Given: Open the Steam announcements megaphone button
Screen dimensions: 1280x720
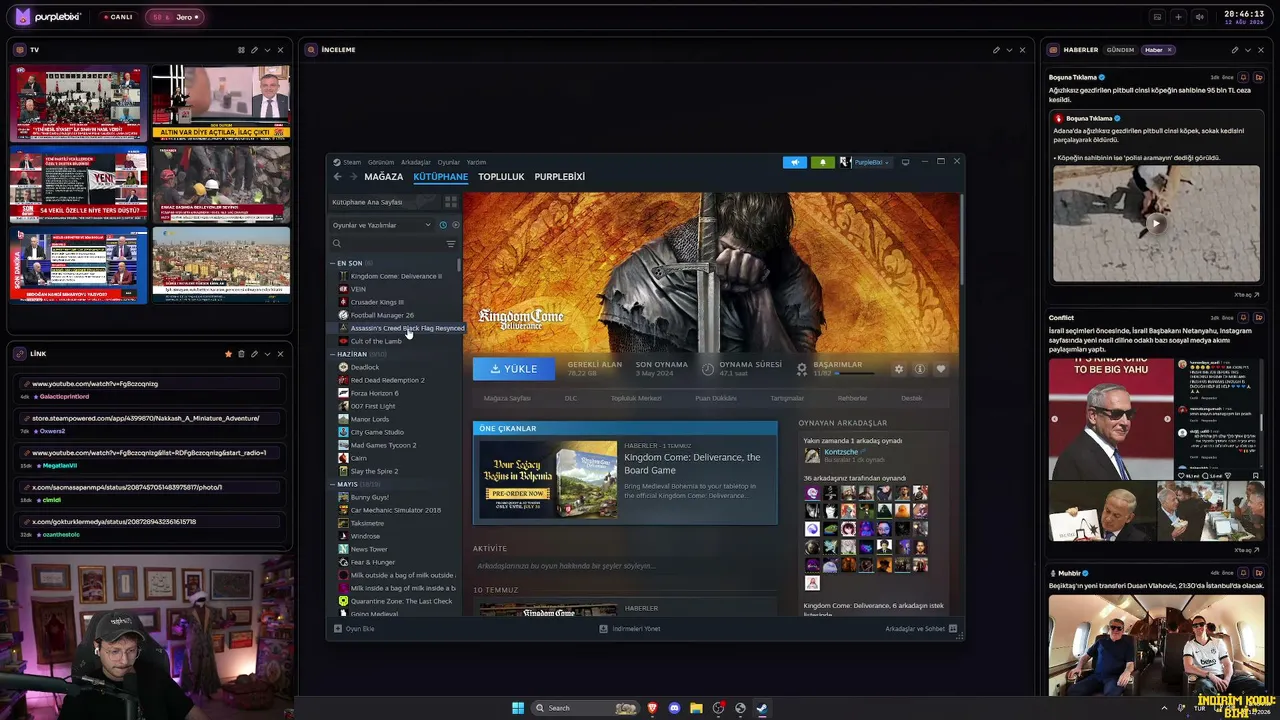Looking at the screenshot, I should coord(795,162).
